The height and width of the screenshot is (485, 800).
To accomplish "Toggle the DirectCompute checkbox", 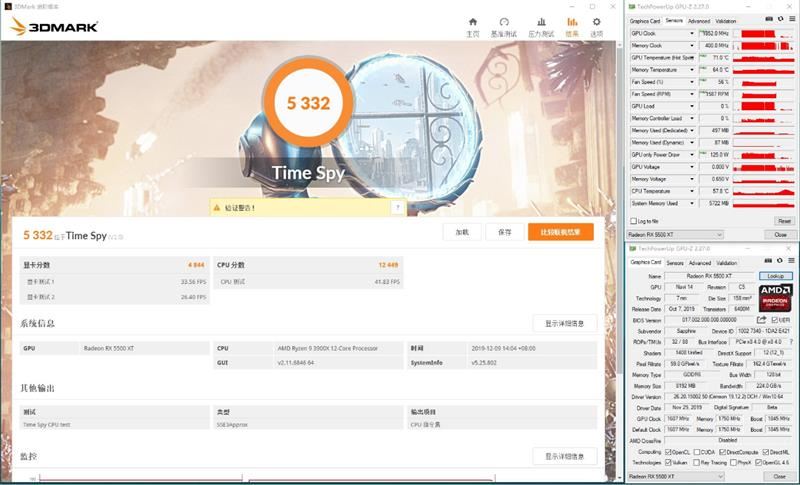I will point(722,452).
